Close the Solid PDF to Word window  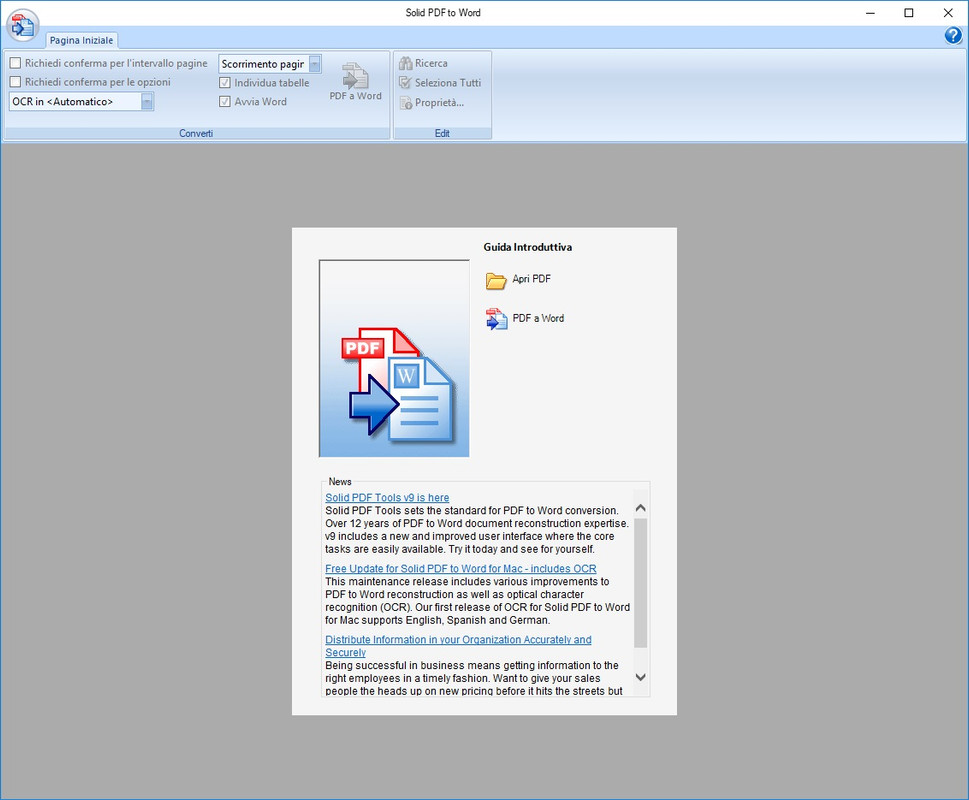coord(947,13)
